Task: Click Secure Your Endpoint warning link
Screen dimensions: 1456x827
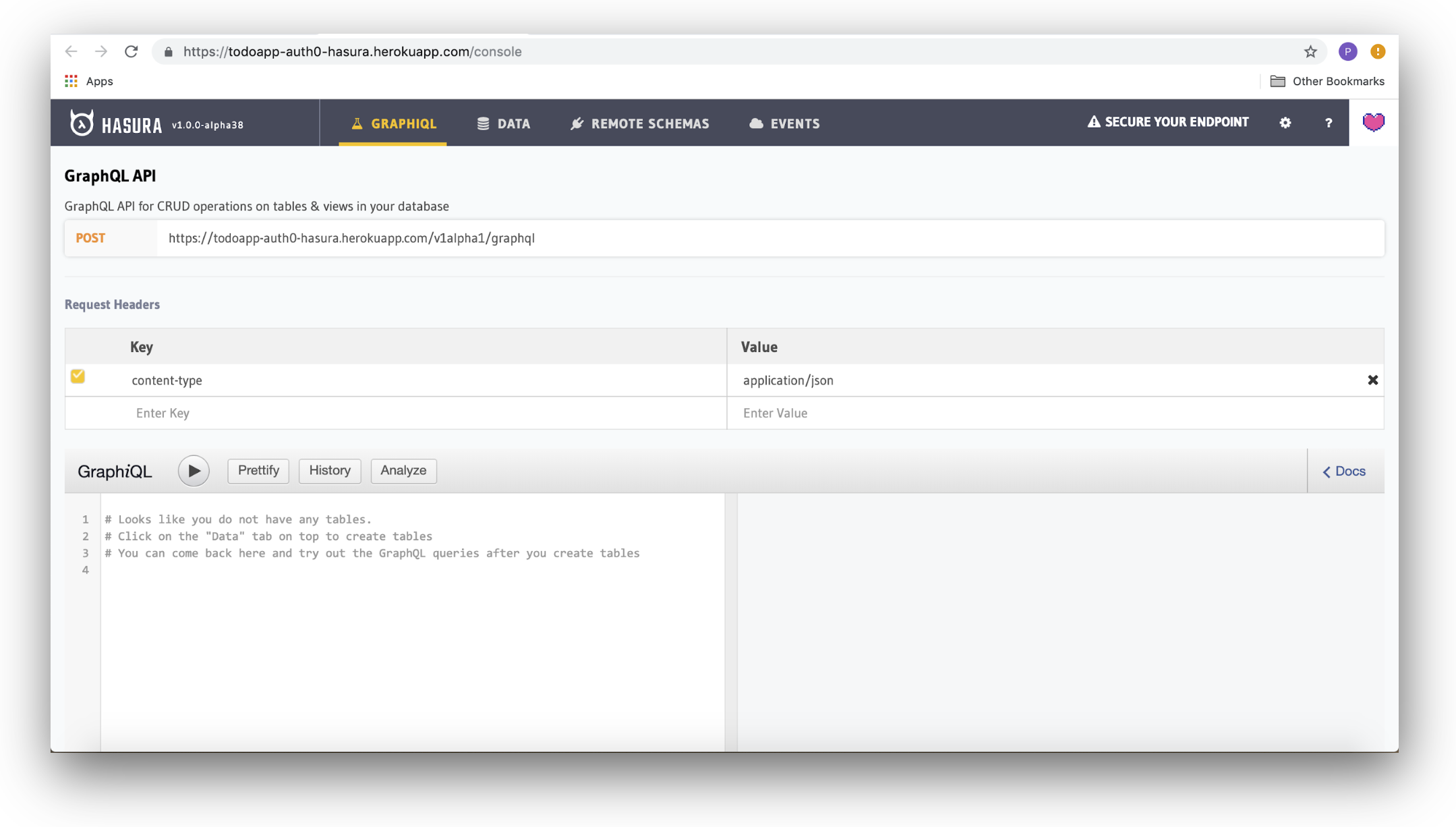Action: click(1168, 122)
